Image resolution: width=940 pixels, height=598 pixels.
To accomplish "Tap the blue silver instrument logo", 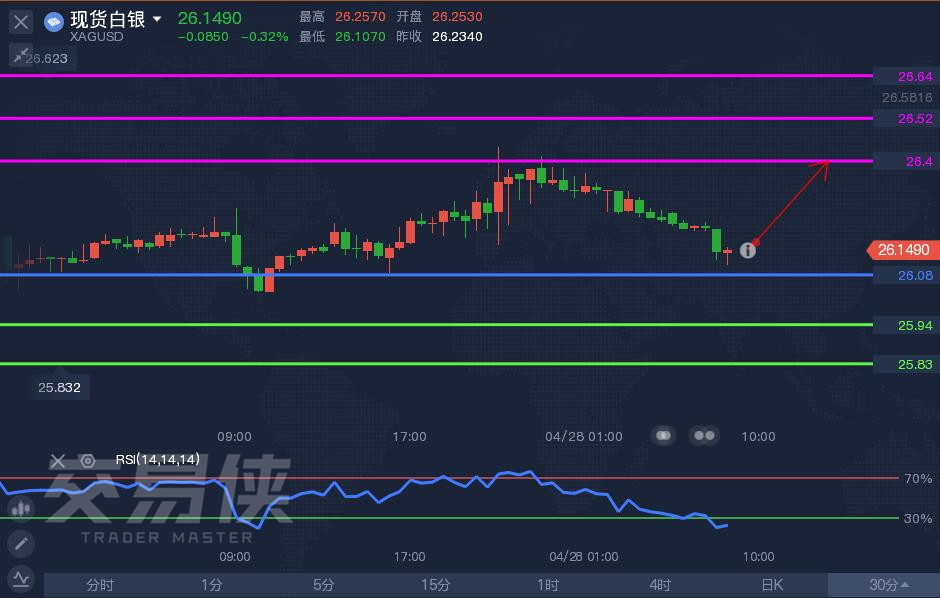I will 54,22.
